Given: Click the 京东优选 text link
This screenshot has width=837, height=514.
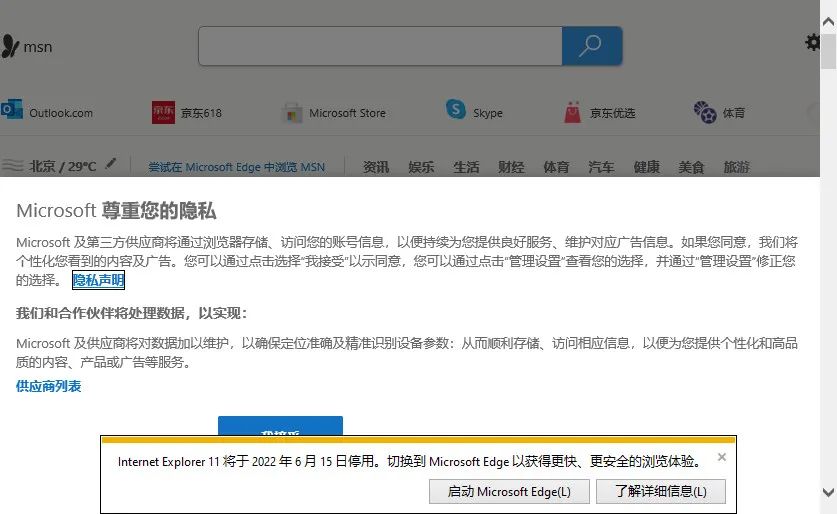Looking at the screenshot, I should point(613,113).
